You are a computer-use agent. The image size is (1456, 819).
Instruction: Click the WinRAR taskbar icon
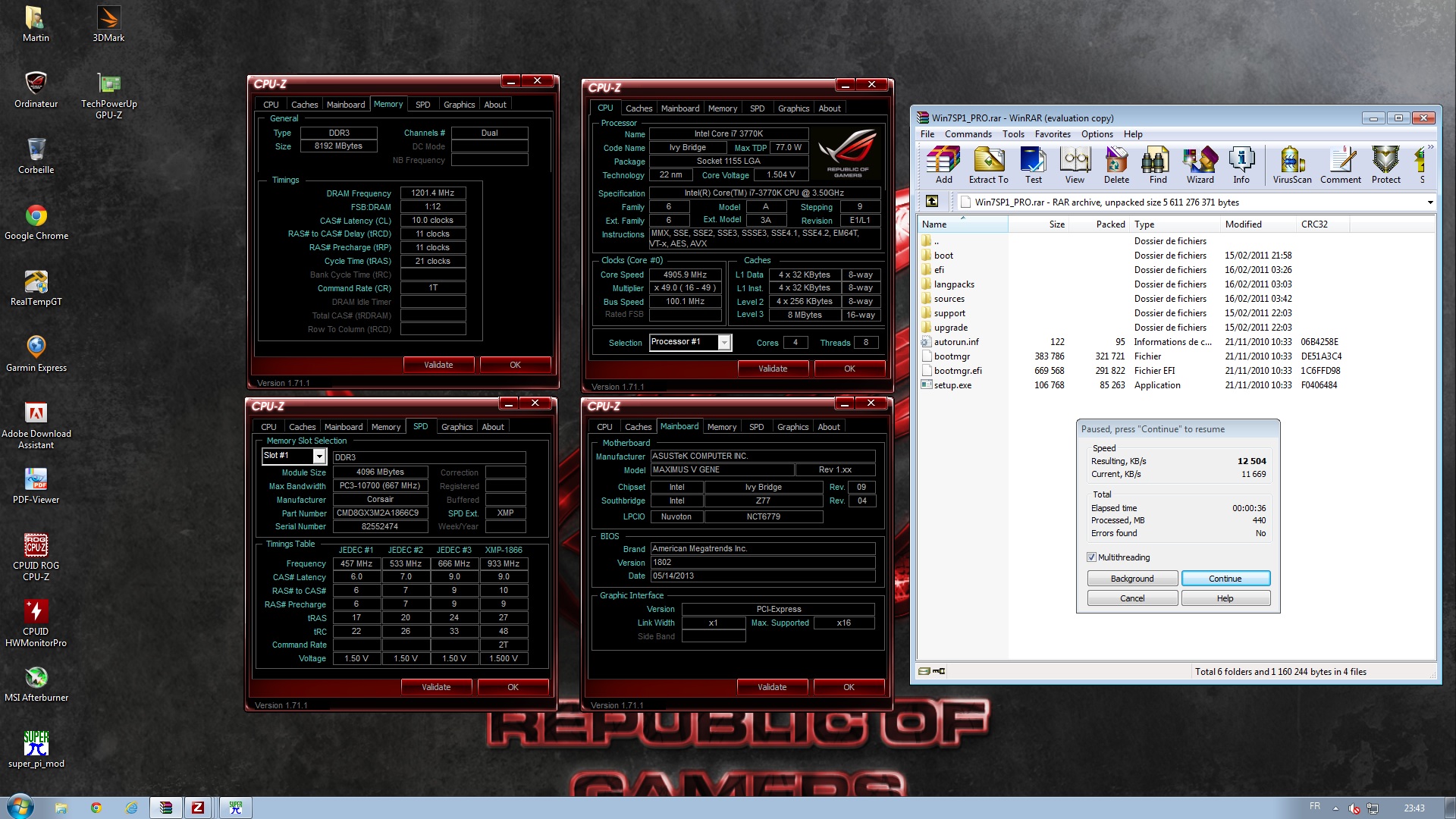[x=166, y=808]
